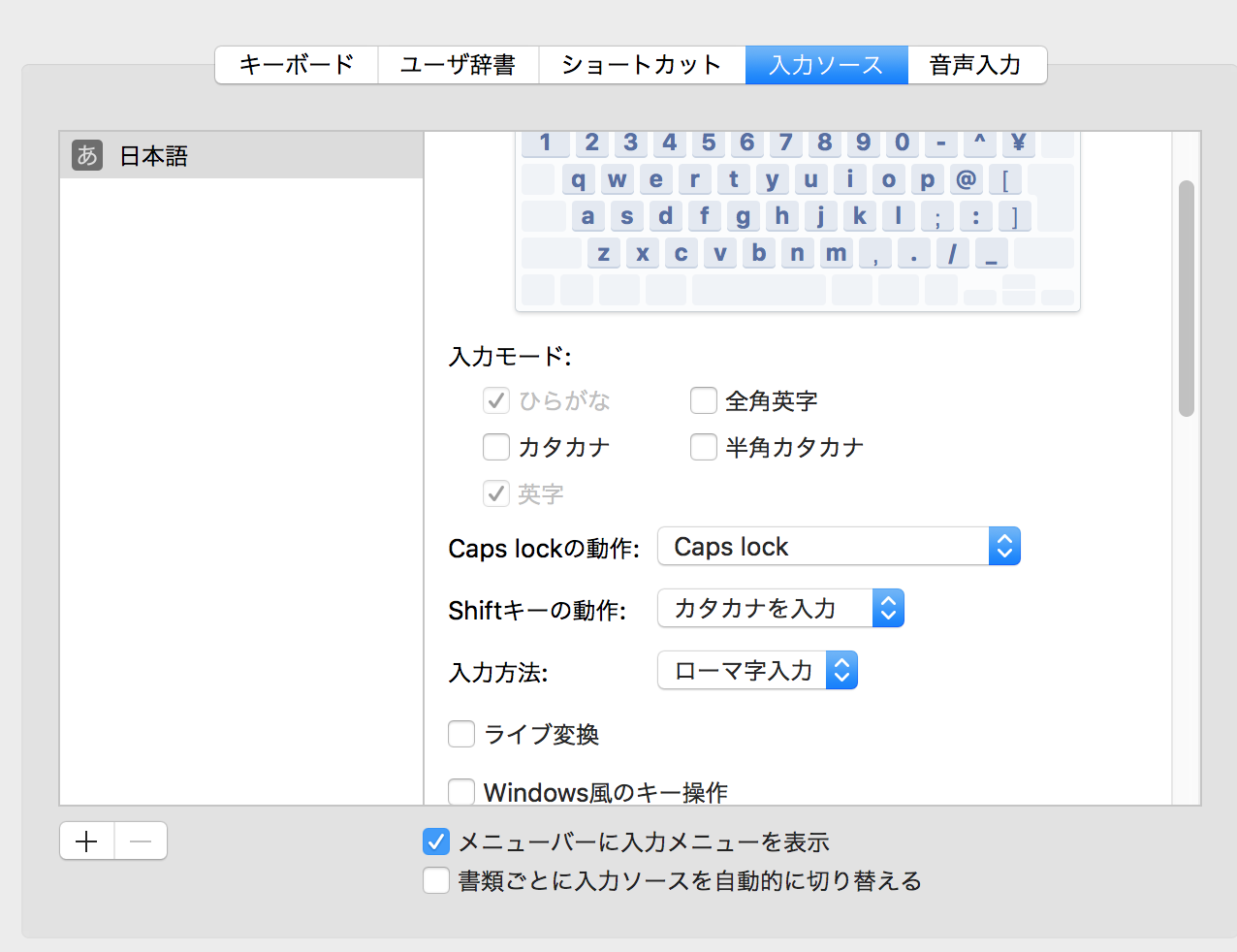Click the ¥ key in keyboard preview
Viewport: 1237px width, 952px height.
point(1018,143)
